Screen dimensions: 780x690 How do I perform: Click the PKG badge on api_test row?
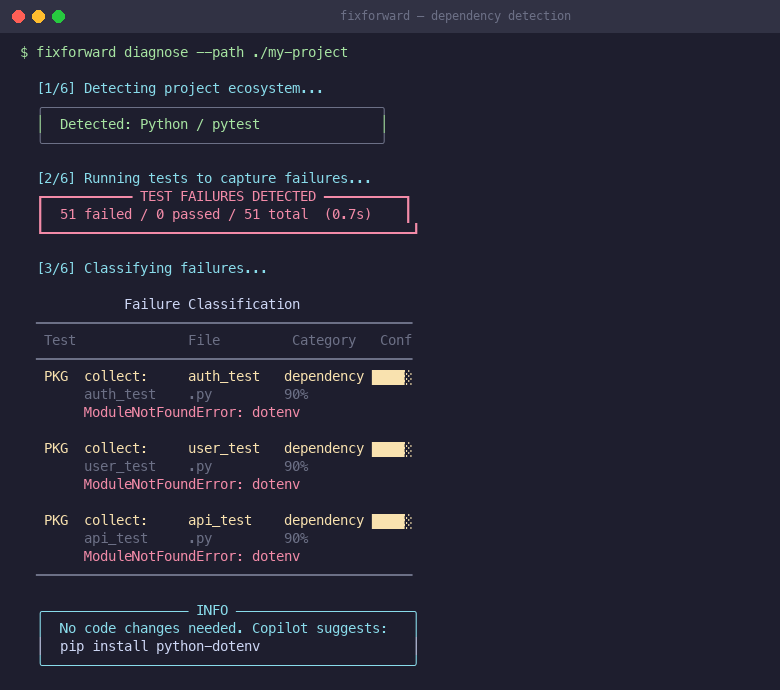pyautogui.click(x=56, y=521)
